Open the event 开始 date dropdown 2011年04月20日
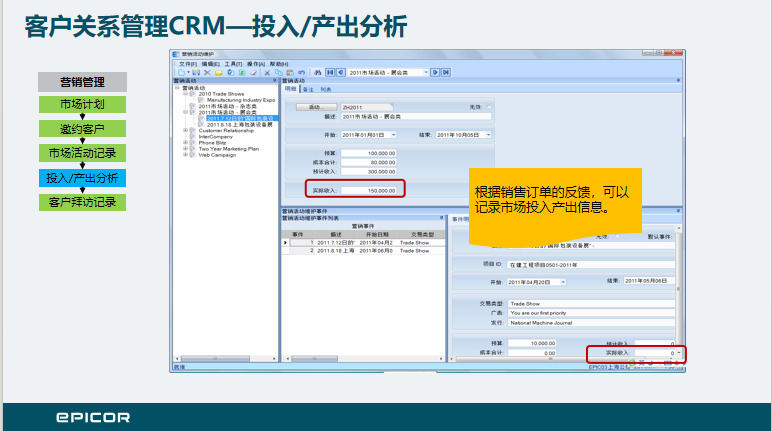 pyautogui.click(x=563, y=282)
